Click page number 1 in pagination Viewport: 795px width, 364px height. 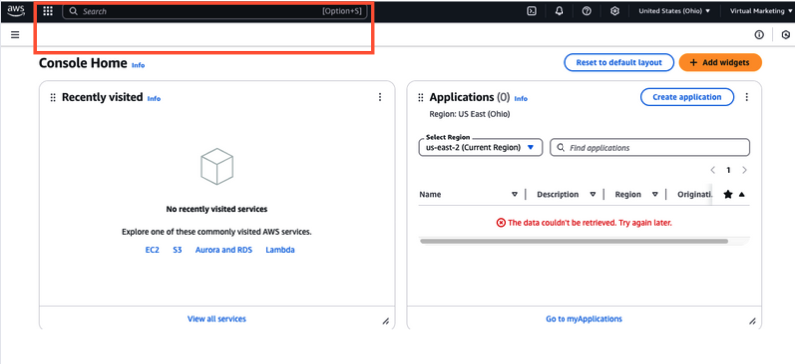tap(729, 170)
